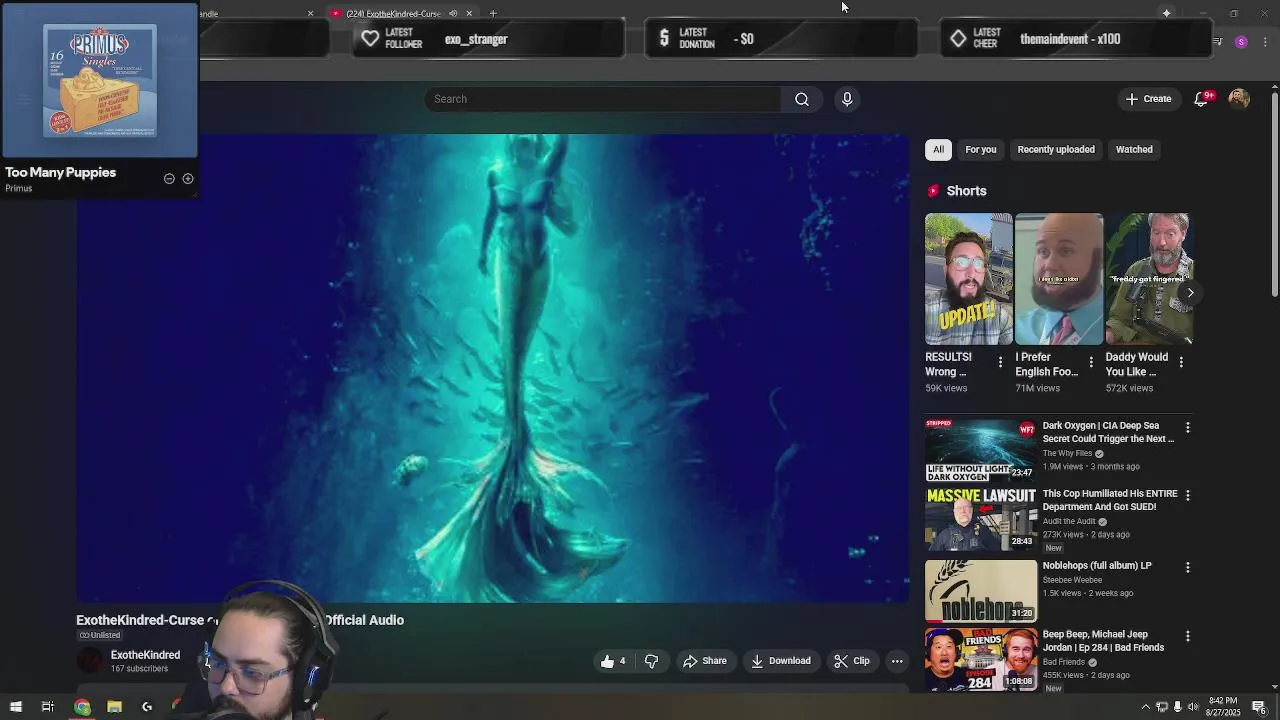Open a new browser tab with plus

pyautogui.click(x=493, y=13)
